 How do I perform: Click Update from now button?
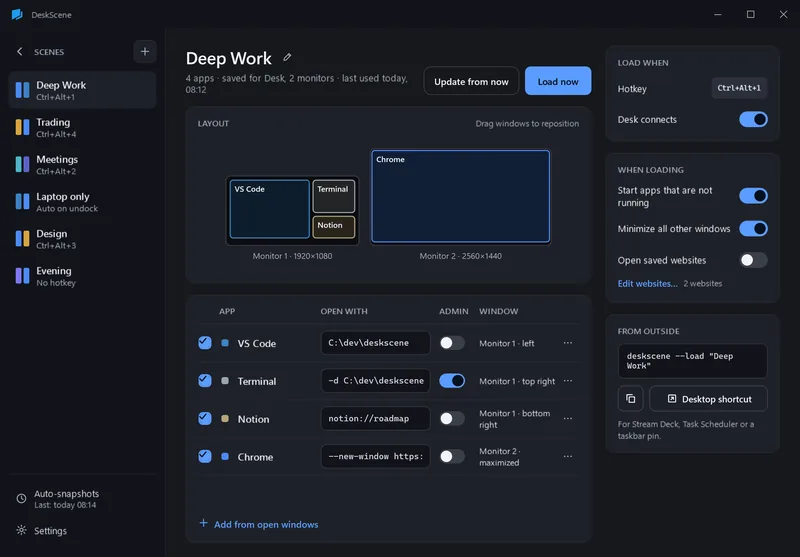pyautogui.click(x=471, y=81)
